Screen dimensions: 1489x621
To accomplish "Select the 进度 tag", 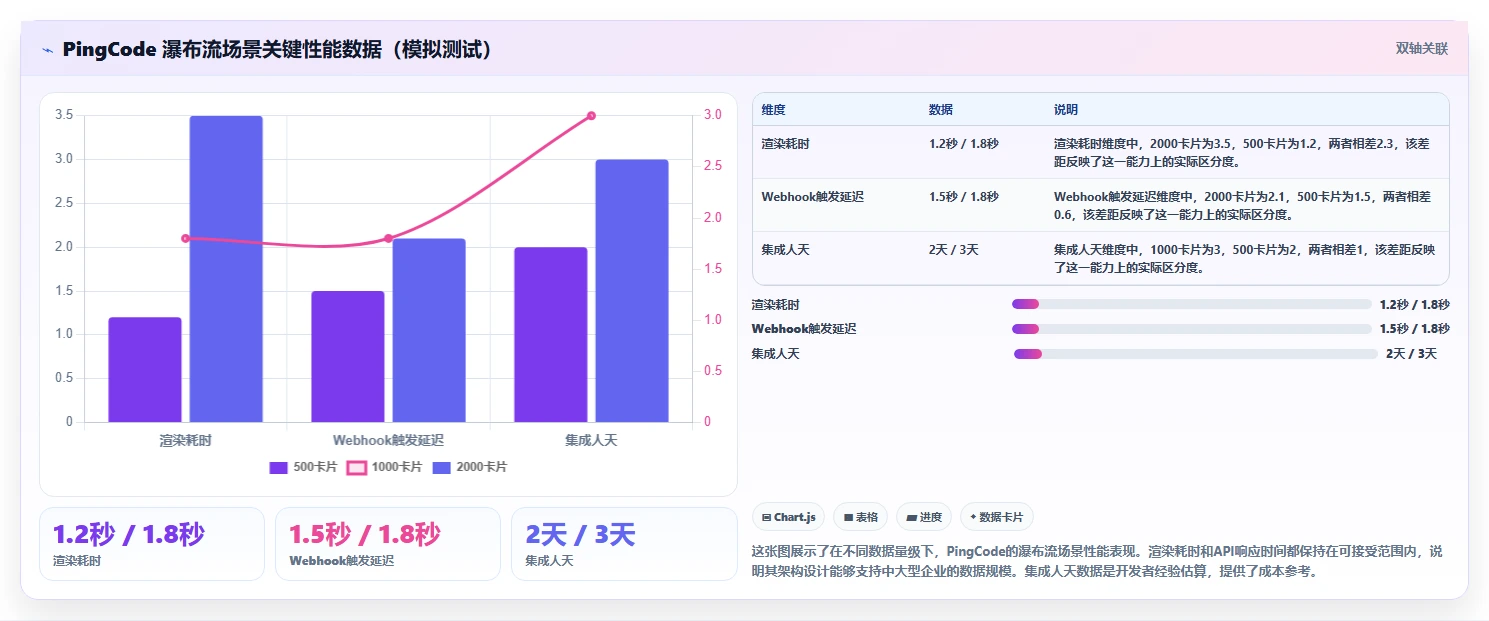I will [x=924, y=517].
